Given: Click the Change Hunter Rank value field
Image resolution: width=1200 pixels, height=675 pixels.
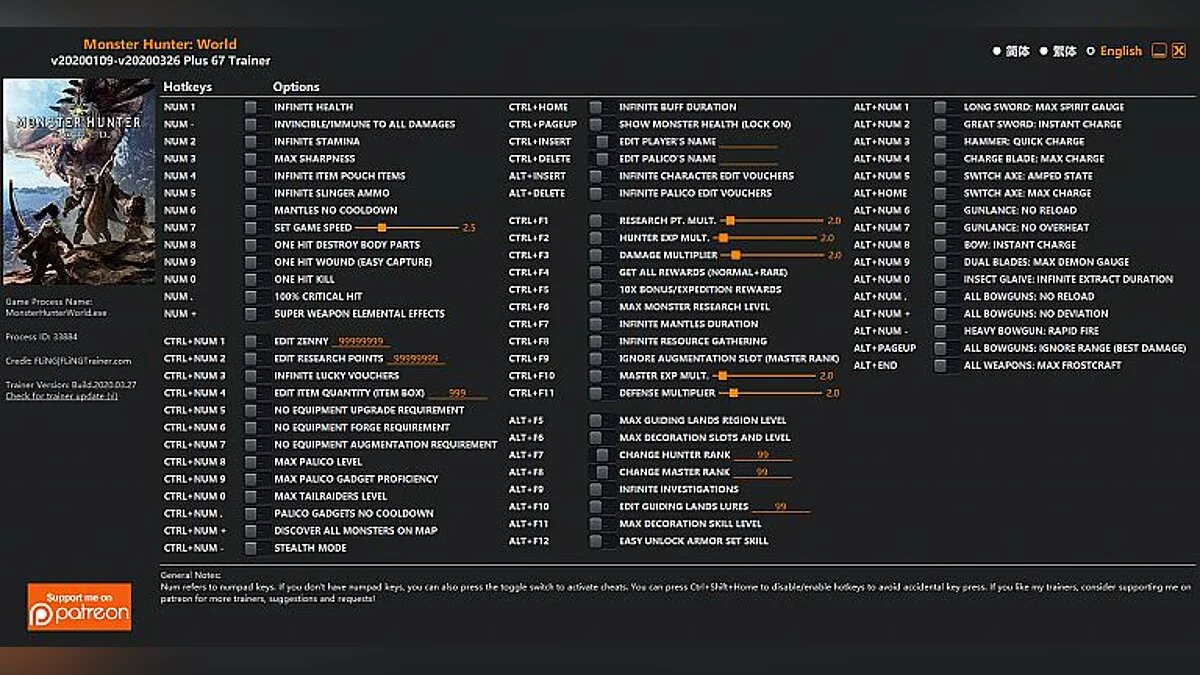Looking at the screenshot, I should [762, 456].
